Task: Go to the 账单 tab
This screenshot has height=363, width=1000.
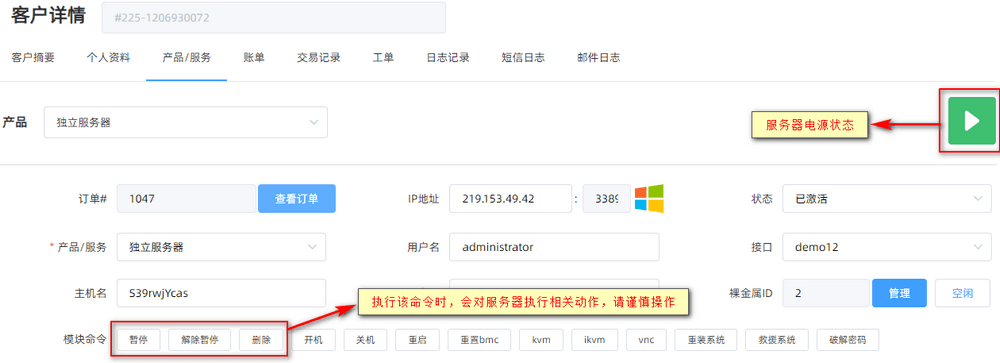Action: pyautogui.click(x=254, y=57)
